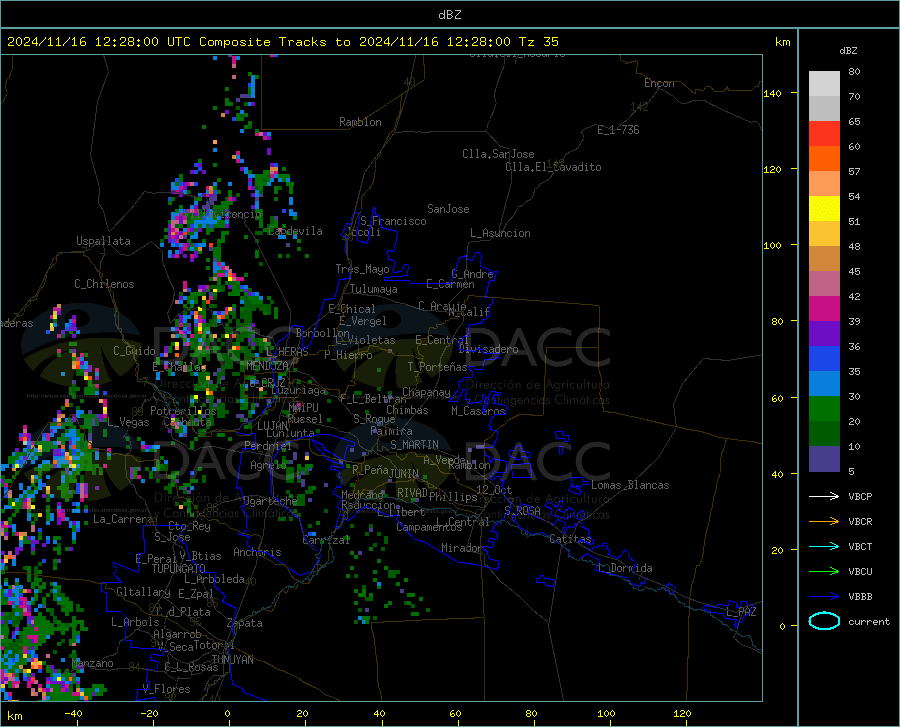Click the 'Mirador' map label
The image size is (900, 727).
pos(462,548)
